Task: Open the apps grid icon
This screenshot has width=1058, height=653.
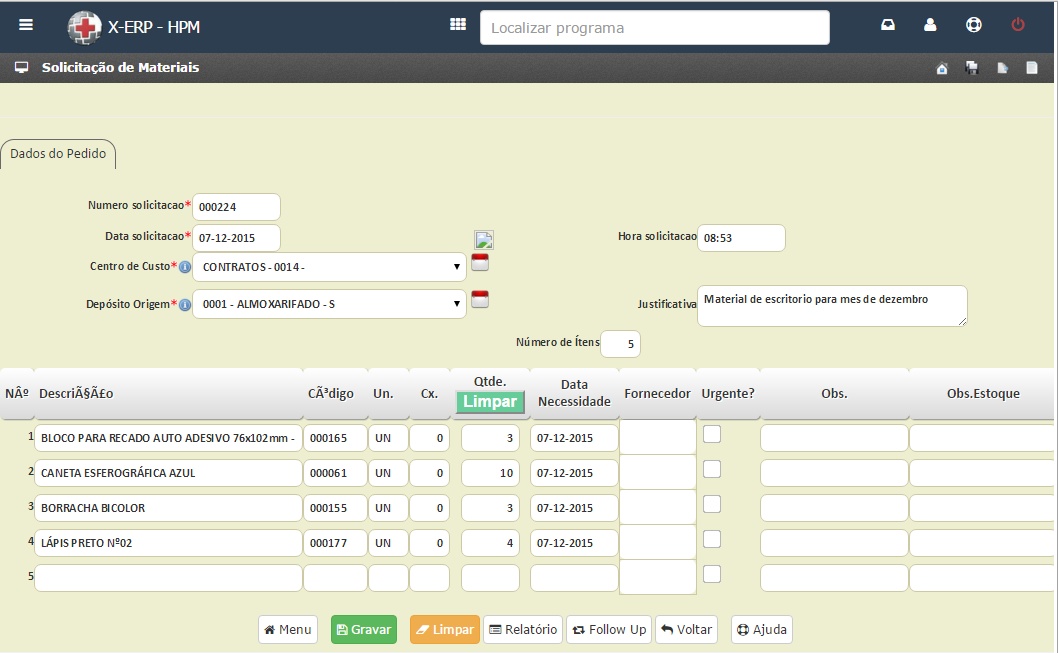Action: point(458,24)
